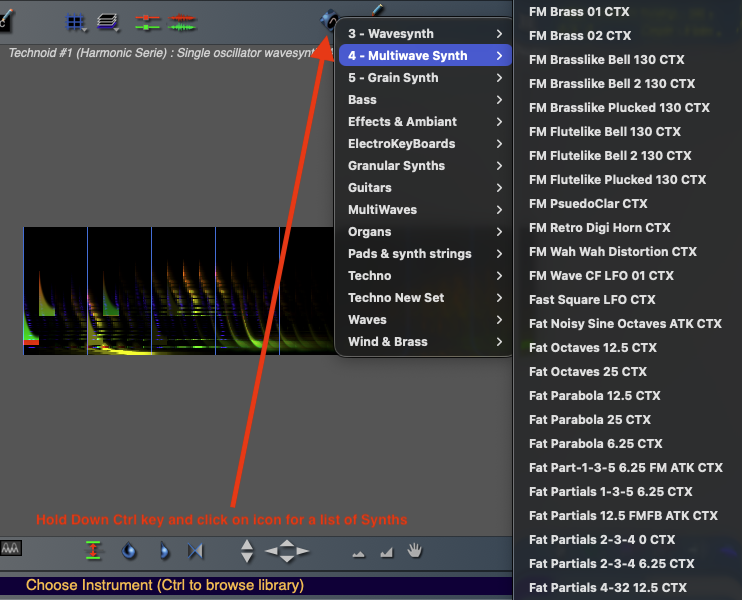This screenshot has width=742, height=600.
Task: Click the stacked layers icon
Action: point(107,22)
